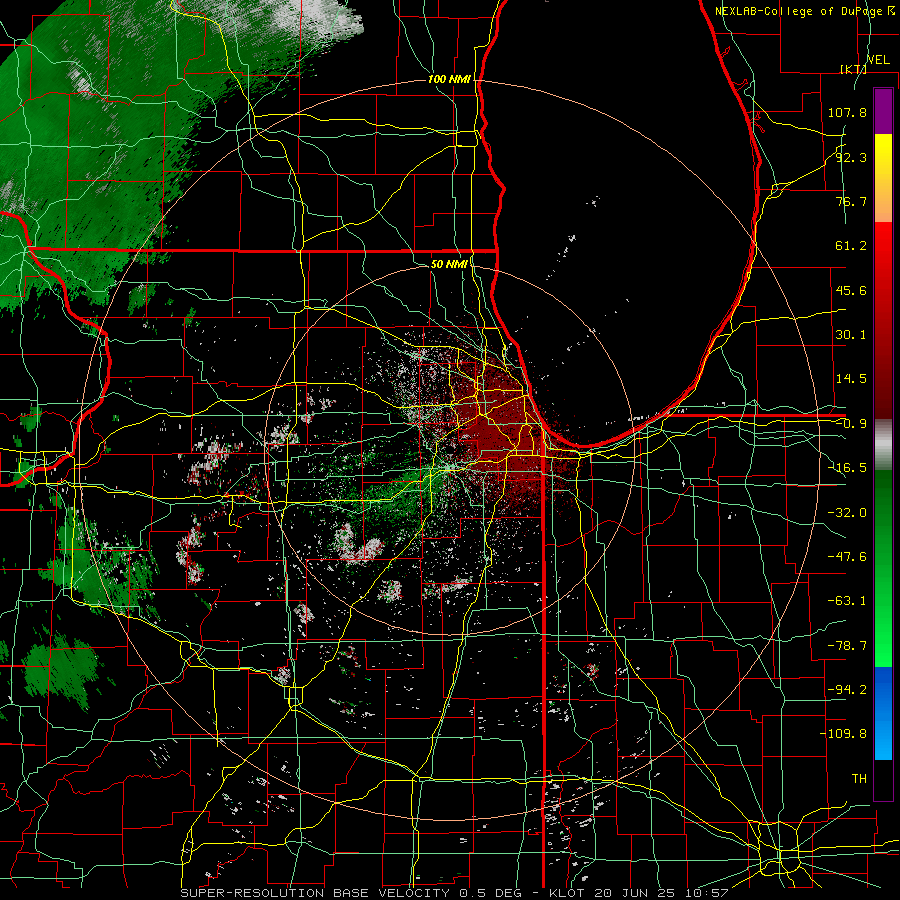
Task: Click the 61.2 velocity scale value
Action: tap(851, 246)
